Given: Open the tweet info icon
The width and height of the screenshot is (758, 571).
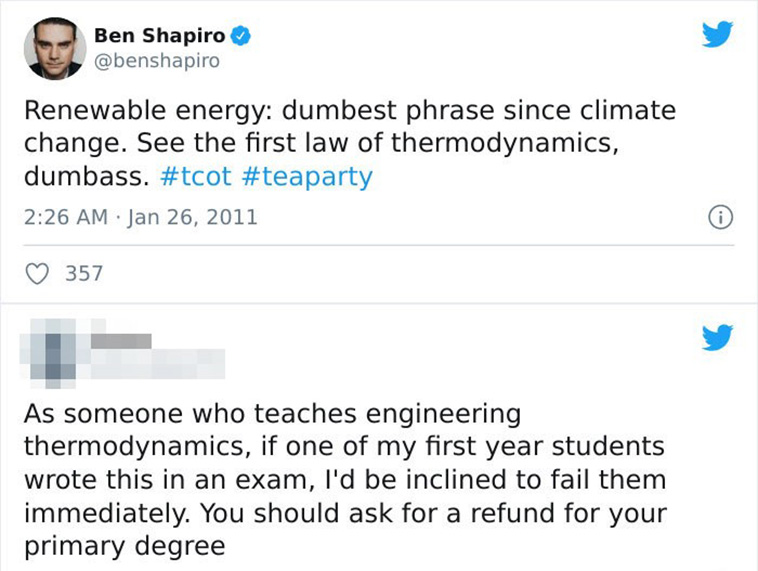Looking at the screenshot, I should coord(720,218).
